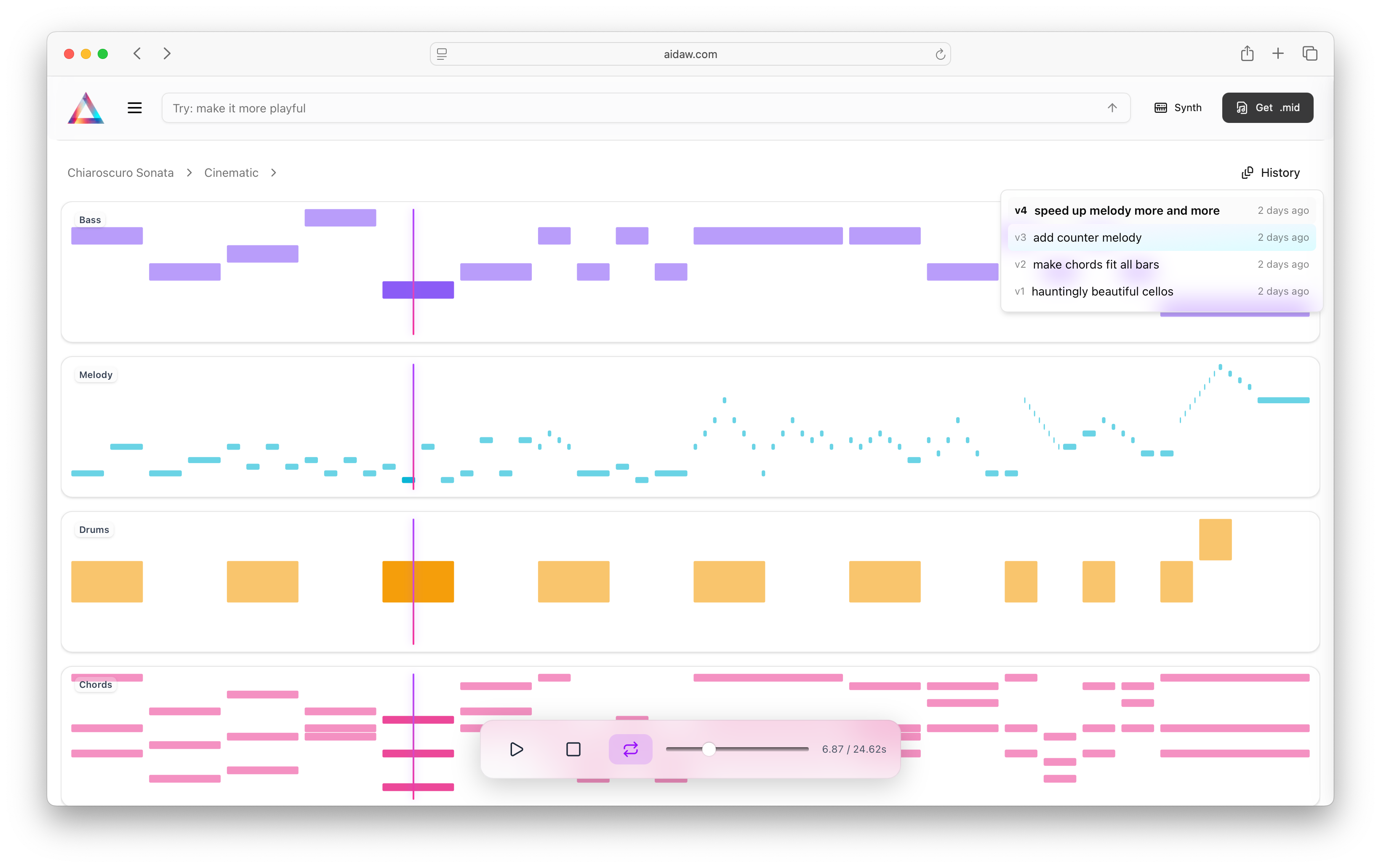
Task: Click the browser share icon
Action: tap(1247, 54)
